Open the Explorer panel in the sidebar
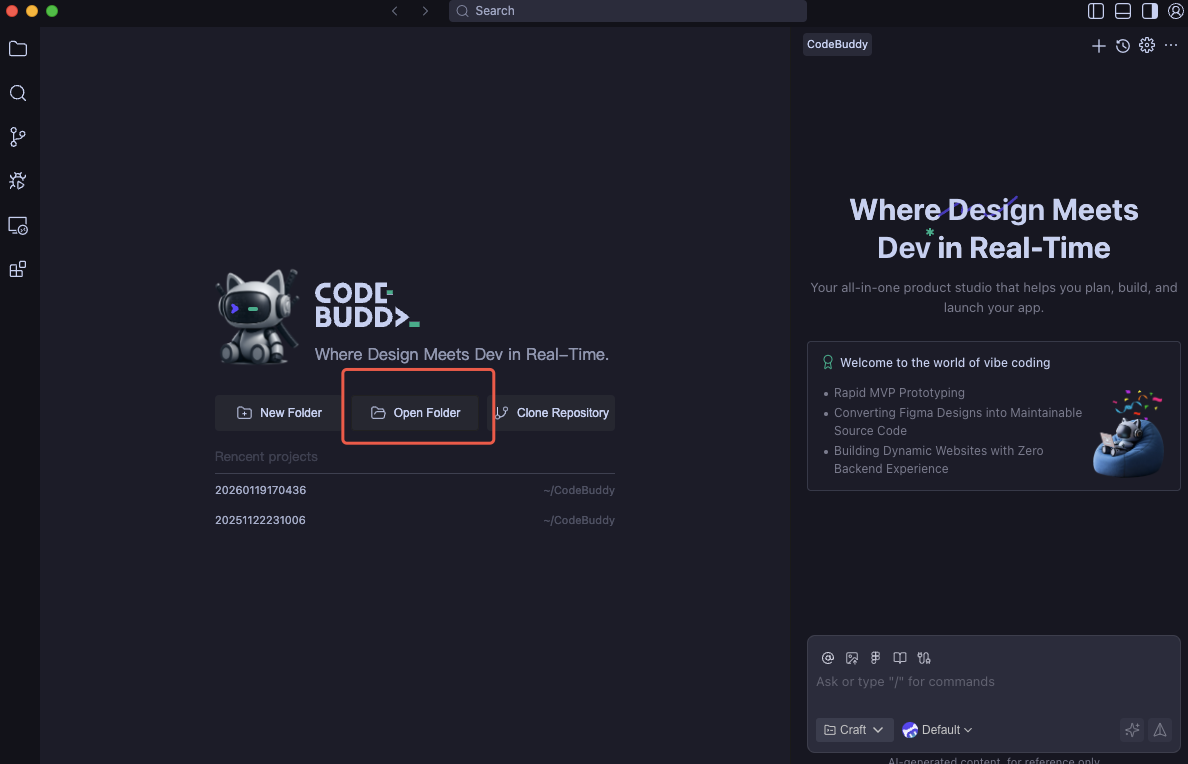This screenshot has height=764, width=1188. 17,48
